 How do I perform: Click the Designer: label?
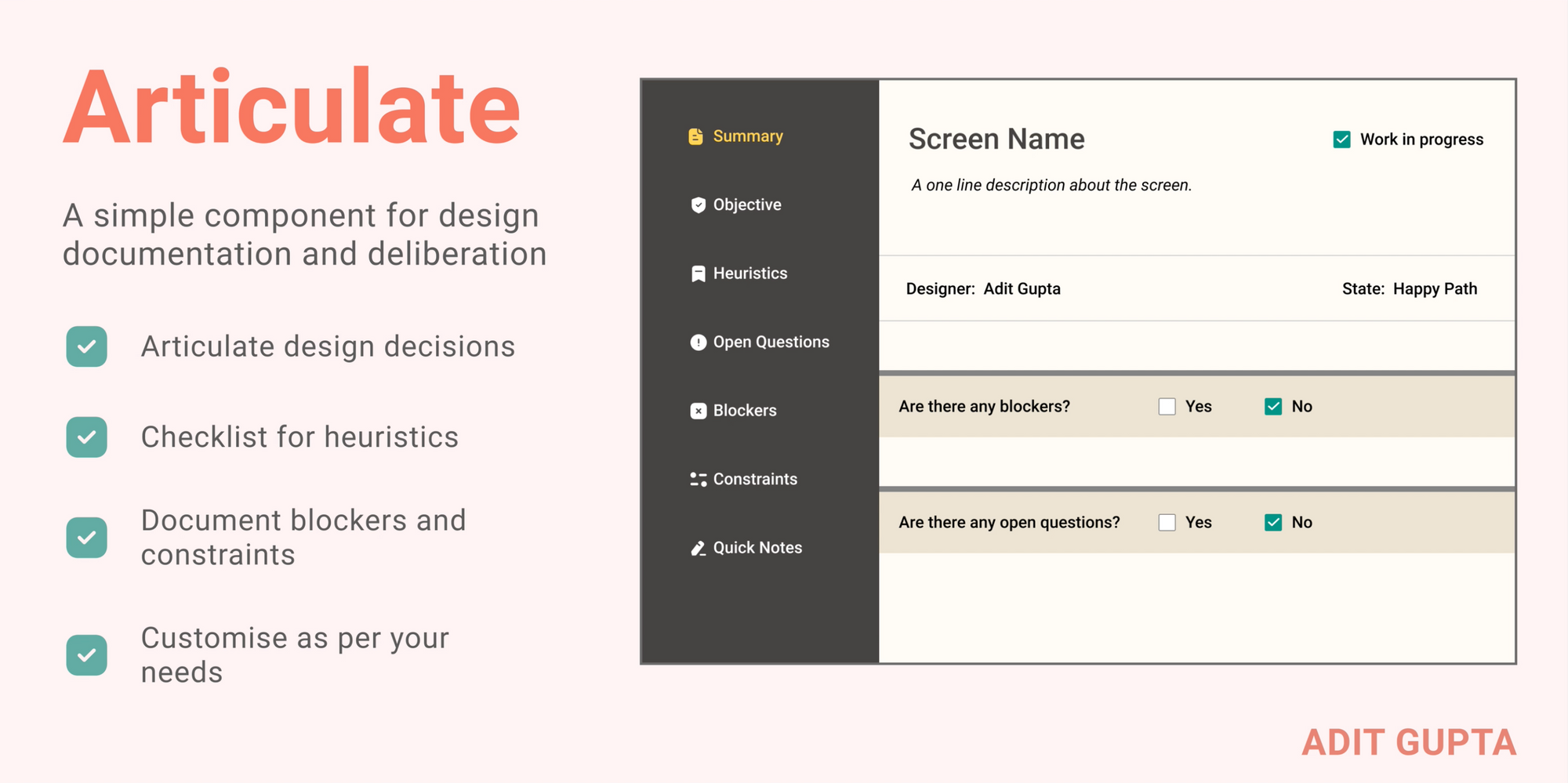point(940,289)
